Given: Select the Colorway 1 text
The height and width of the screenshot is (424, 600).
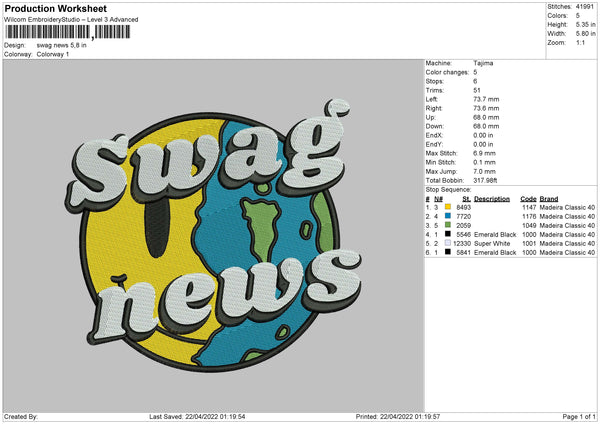Looking at the screenshot, I should click(52, 54).
